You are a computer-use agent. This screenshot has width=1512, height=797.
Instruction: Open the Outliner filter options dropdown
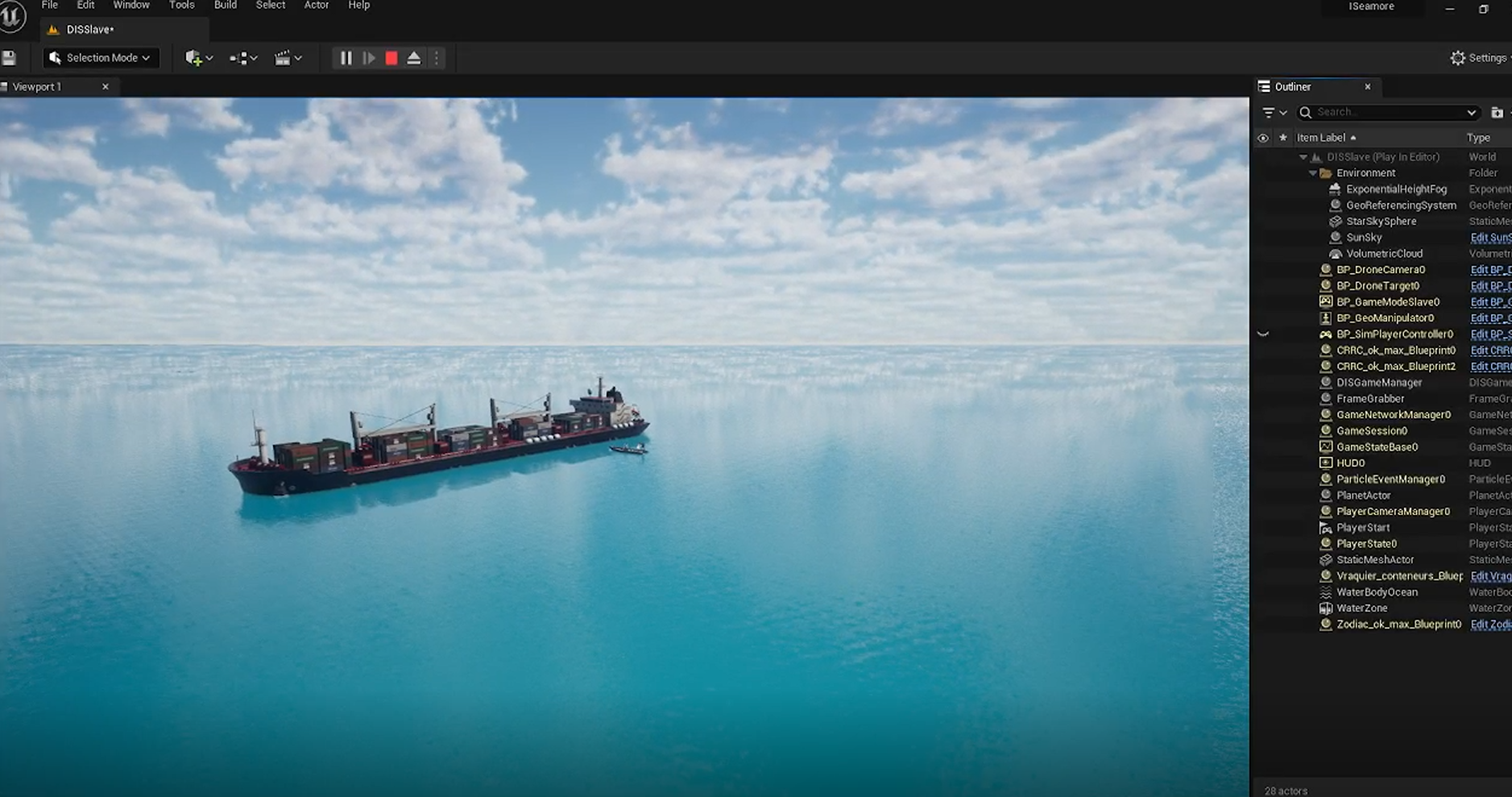1274,113
